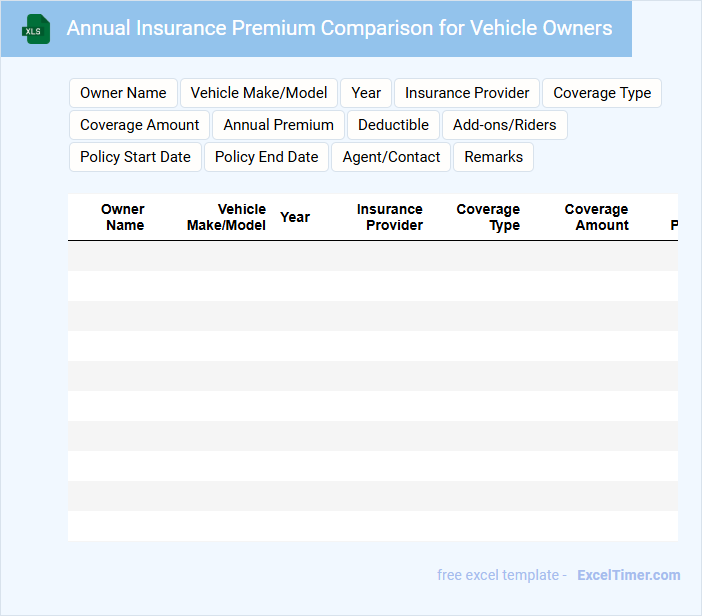Select the Owner Name tag
This screenshot has height=616, width=702.
pyautogui.click(x=123, y=93)
